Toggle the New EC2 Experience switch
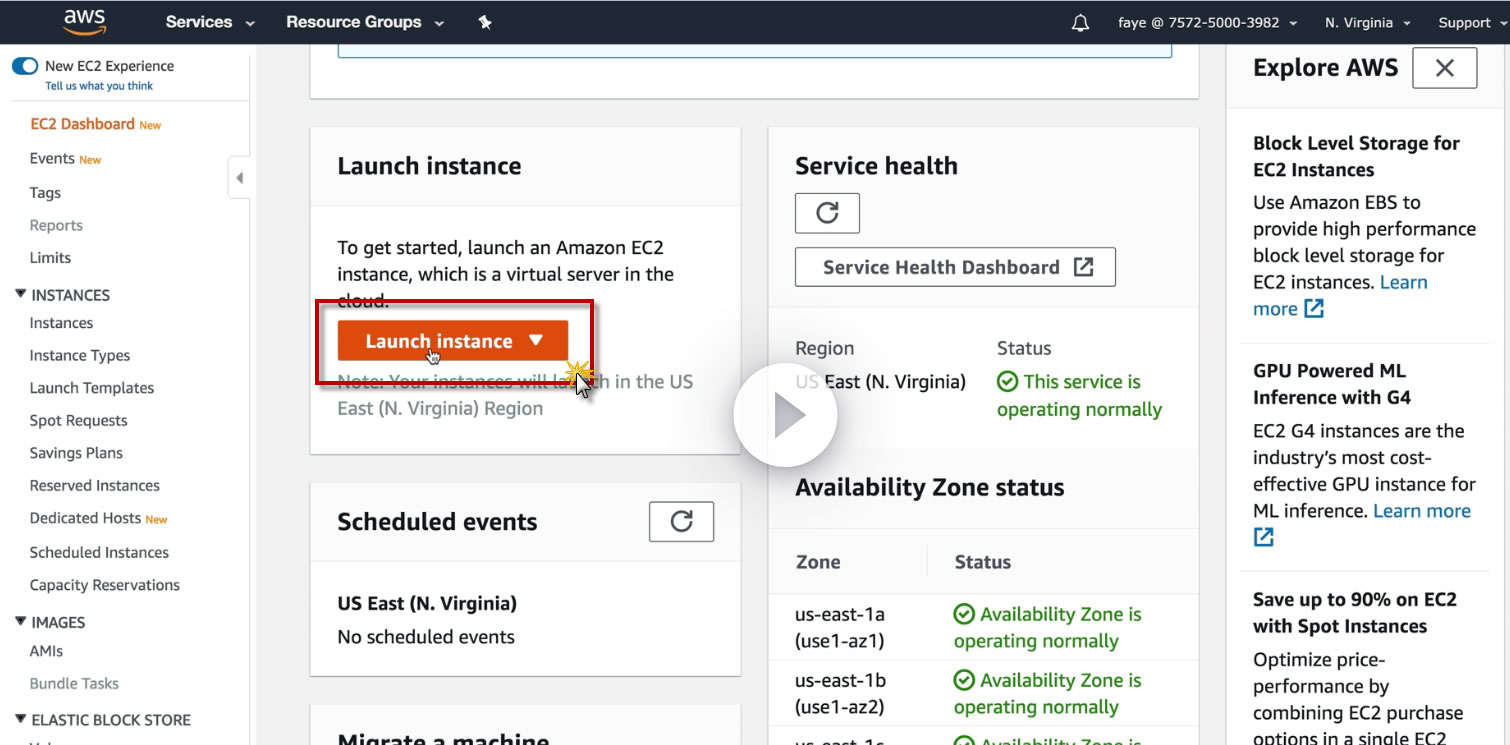Viewport: 1510px width, 745px height. pyautogui.click(x=25, y=66)
